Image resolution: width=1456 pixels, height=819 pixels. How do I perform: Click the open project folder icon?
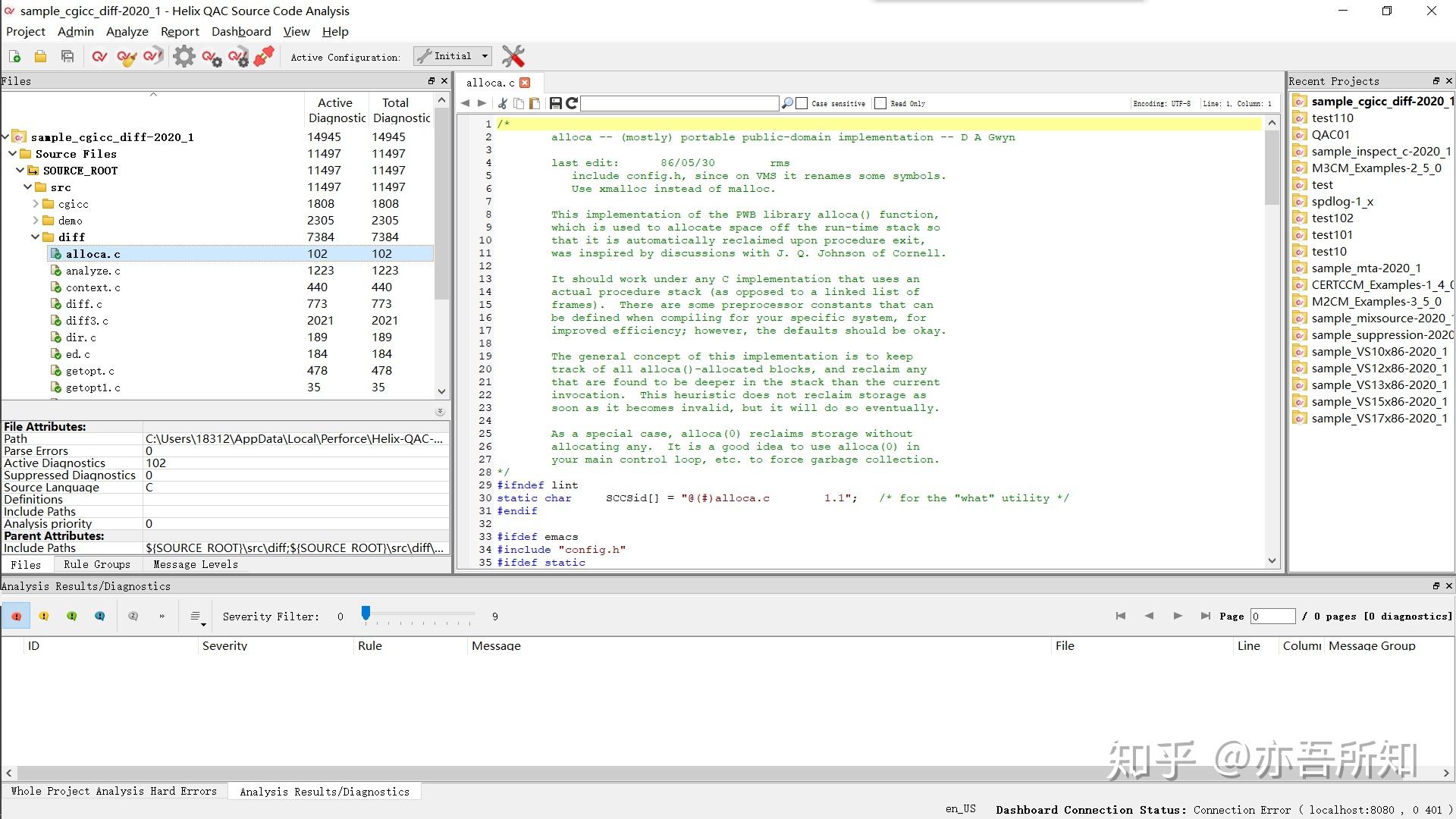(x=40, y=56)
